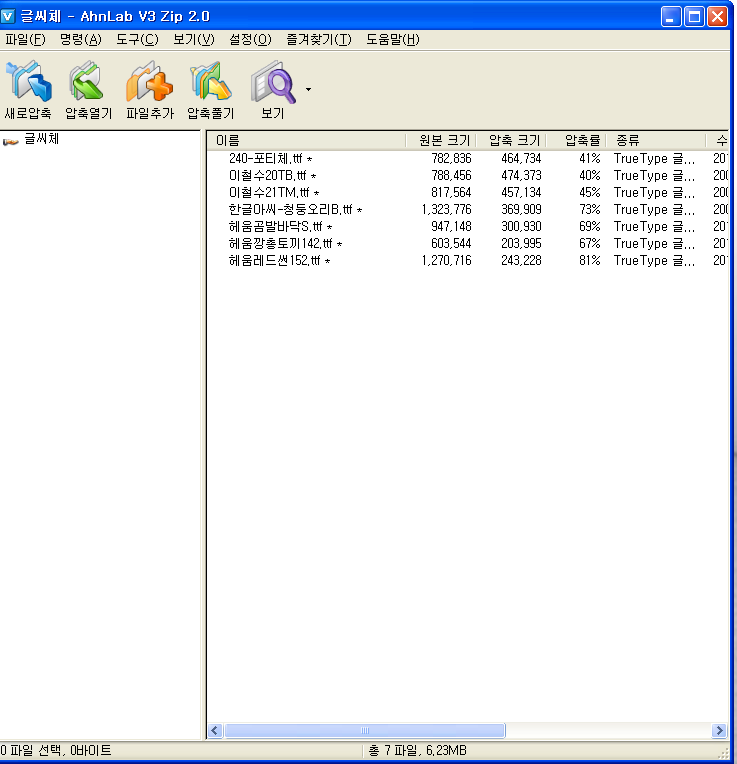Click the 새로압축 (new archive) toolbar icon
The image size is (737, 764).
[28, 82]
